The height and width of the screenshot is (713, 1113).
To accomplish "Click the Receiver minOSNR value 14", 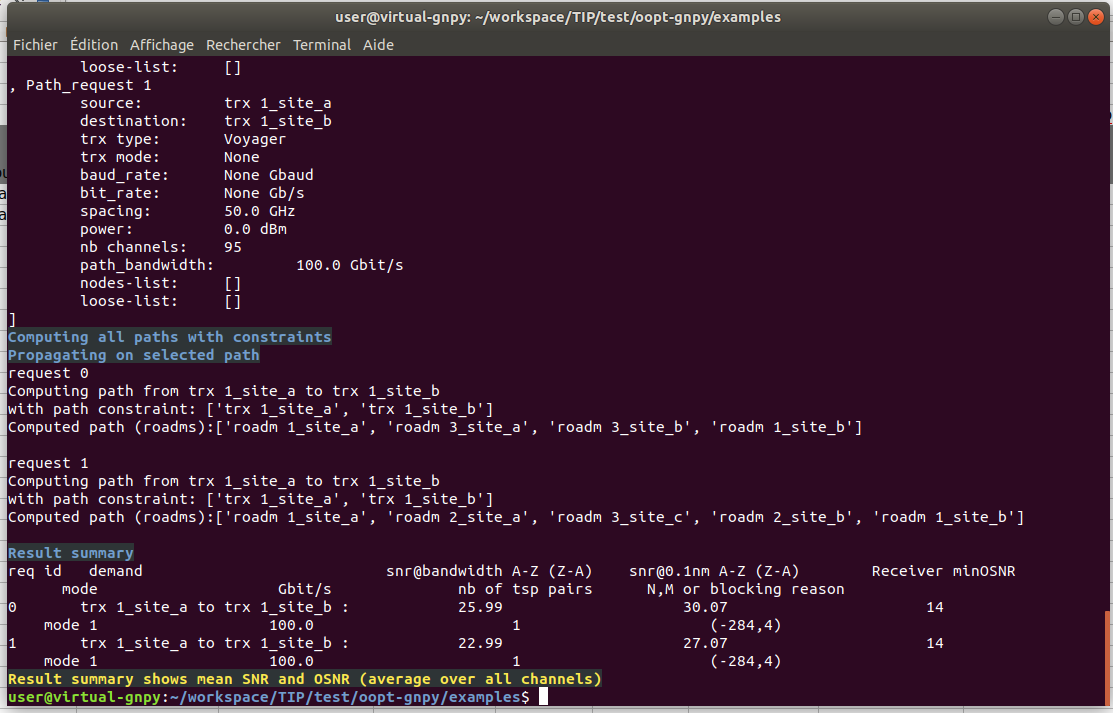I will pyautogui.click(x=934, y=606).
